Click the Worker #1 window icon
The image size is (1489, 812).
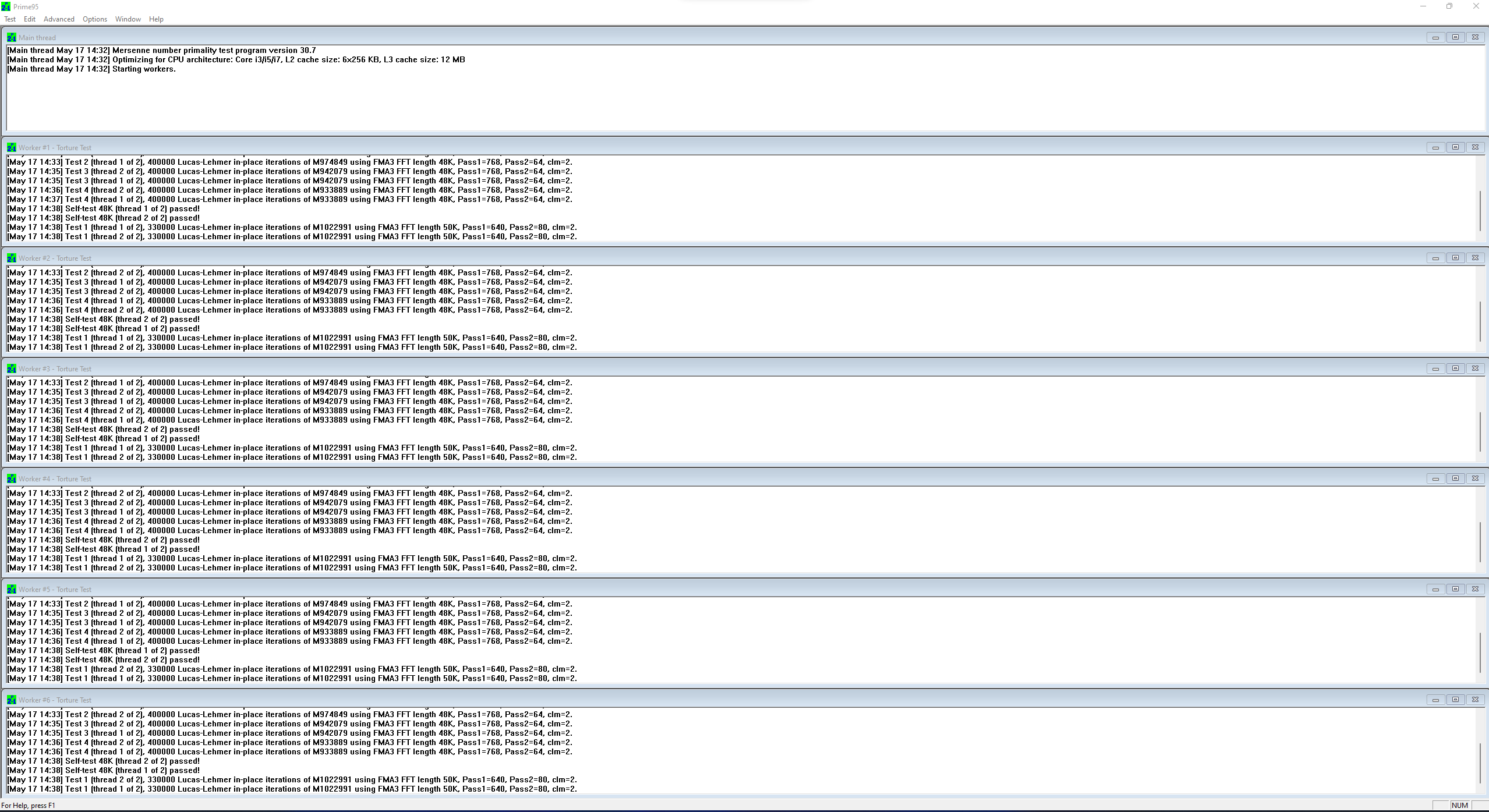point(11,147)
